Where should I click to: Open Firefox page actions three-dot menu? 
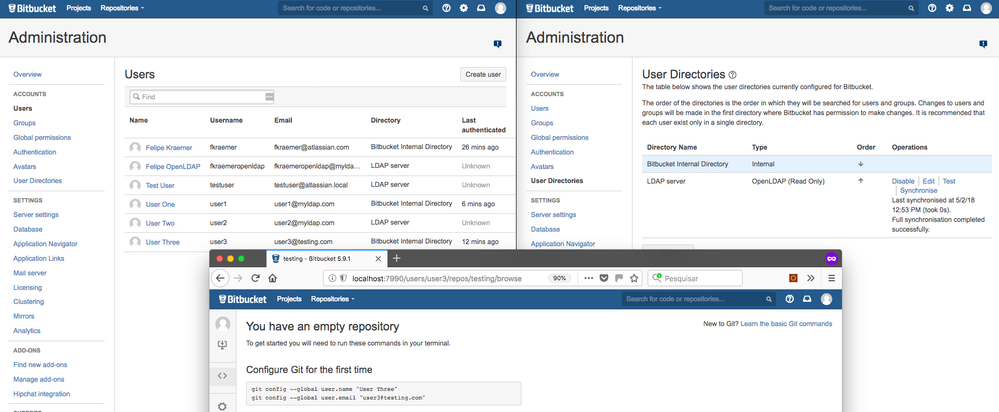pos(588,278)
